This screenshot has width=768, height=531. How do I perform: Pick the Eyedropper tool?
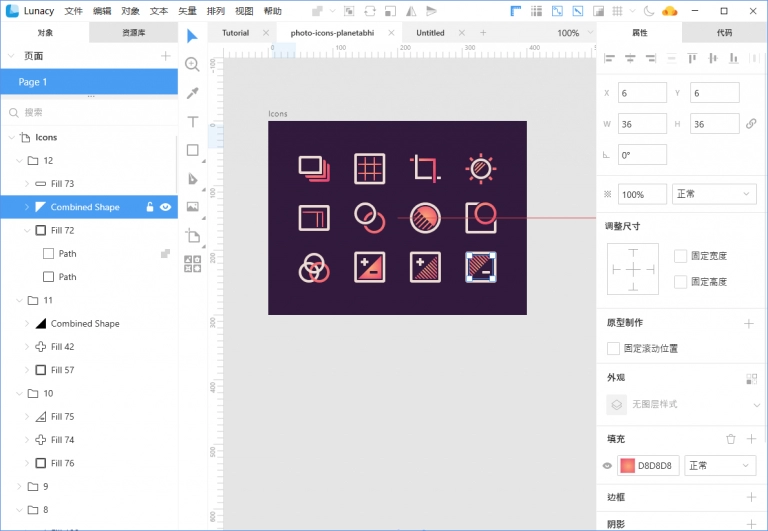click(x=192, y=93)
